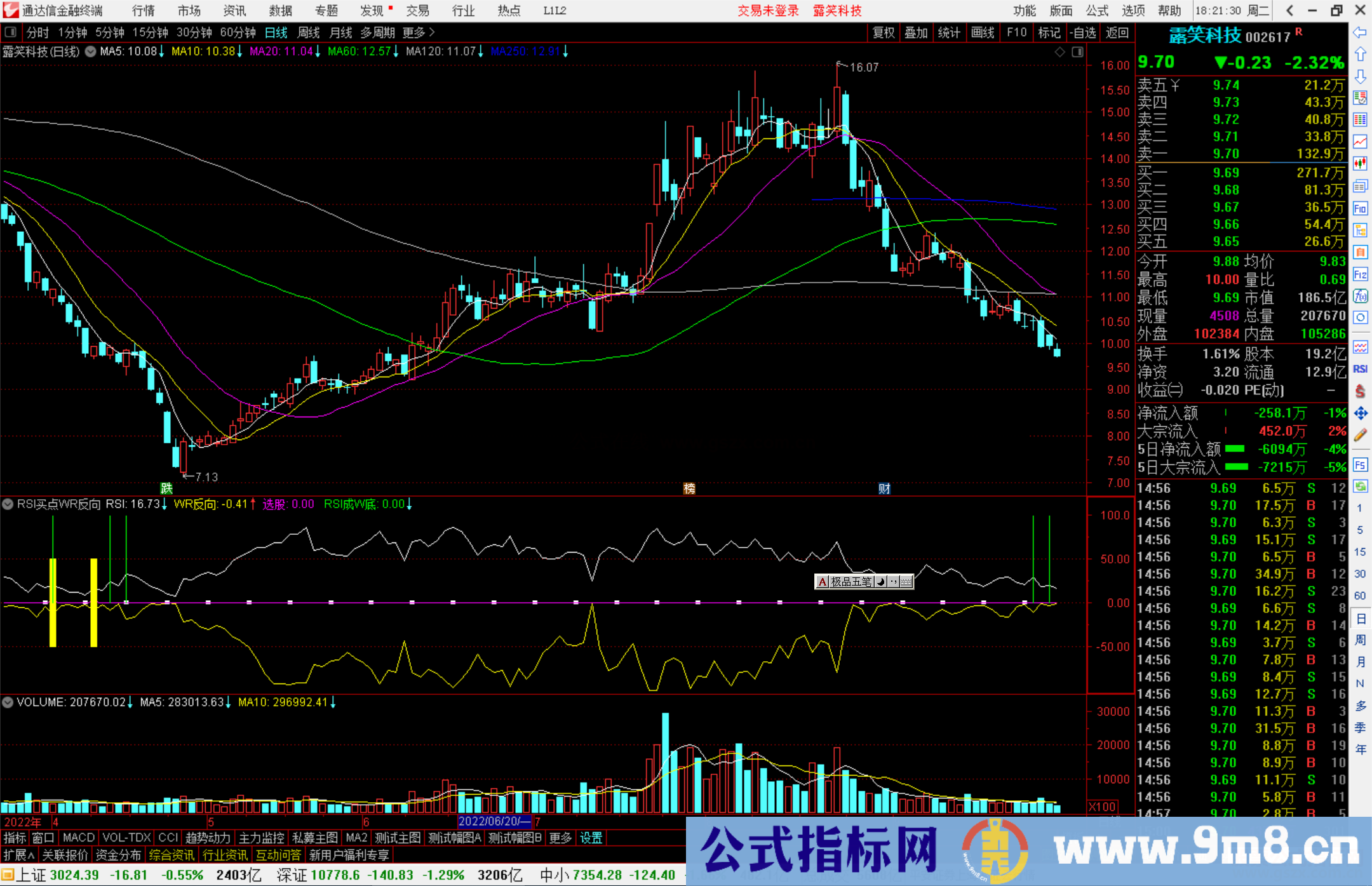This screenshot has height=886, width=1372.
Task: Click the 复权 button
Action: point(883,32)
